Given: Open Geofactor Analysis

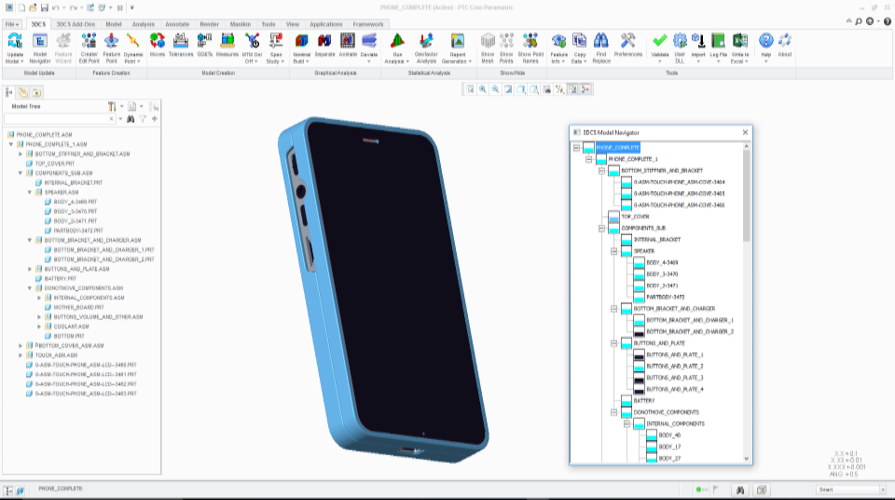Looking at the screenshot, I should [x=426, y=41].
